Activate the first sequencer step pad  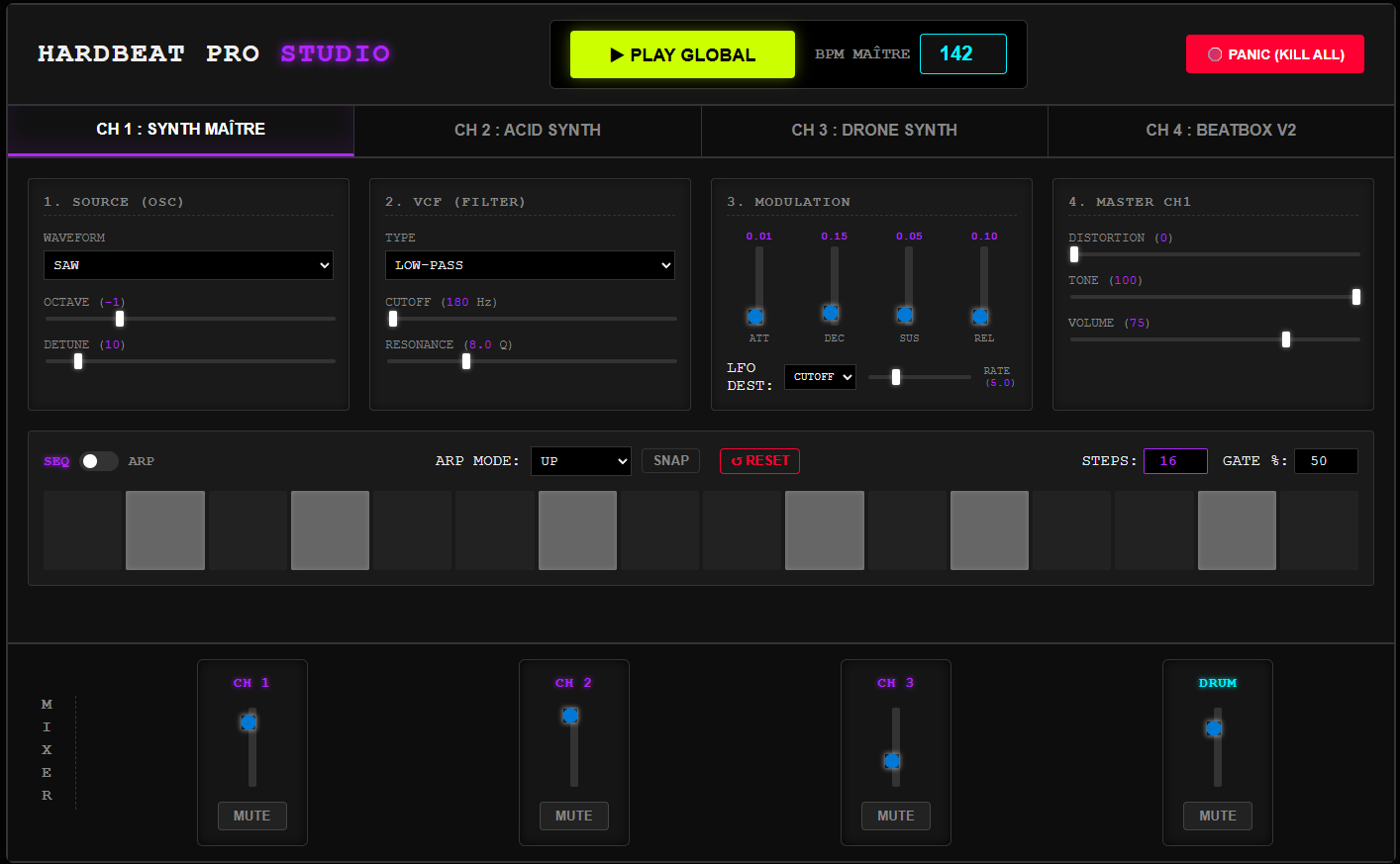pos(82,530)
